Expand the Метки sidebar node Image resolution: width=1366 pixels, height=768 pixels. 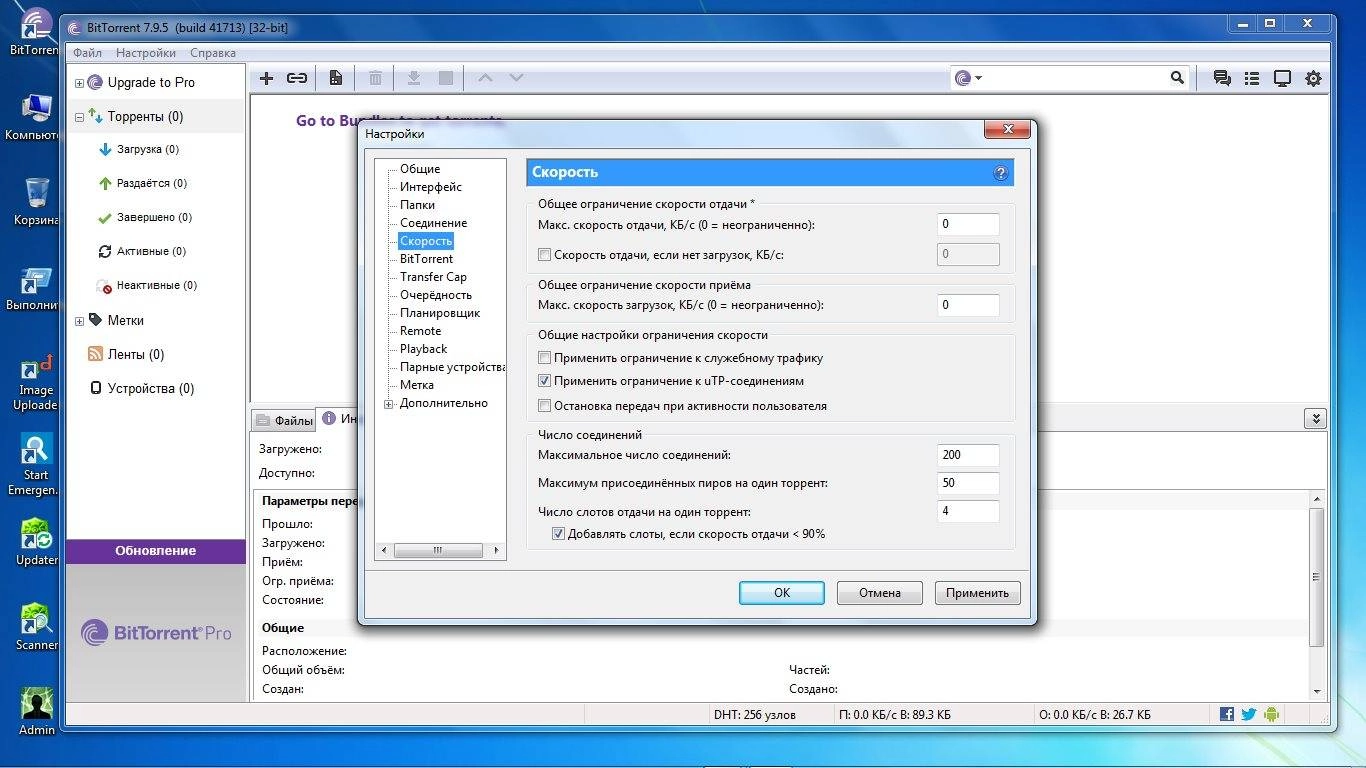click(79, 321)
